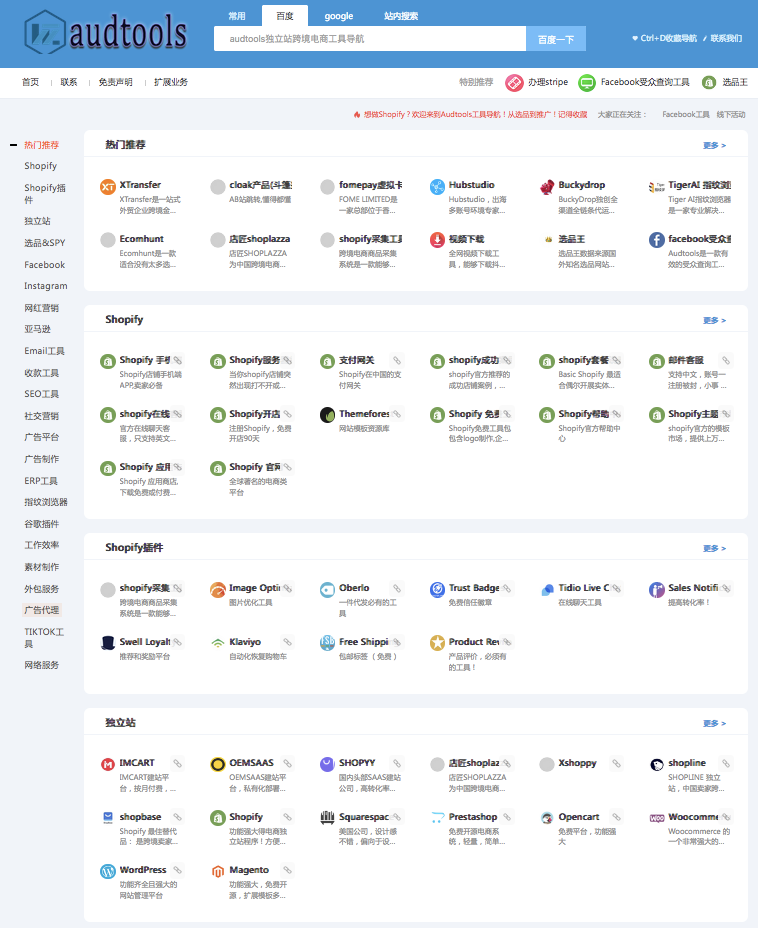758x928 pixels.
Task: Click the Product Reviews star icon
Action: [437, 643]
